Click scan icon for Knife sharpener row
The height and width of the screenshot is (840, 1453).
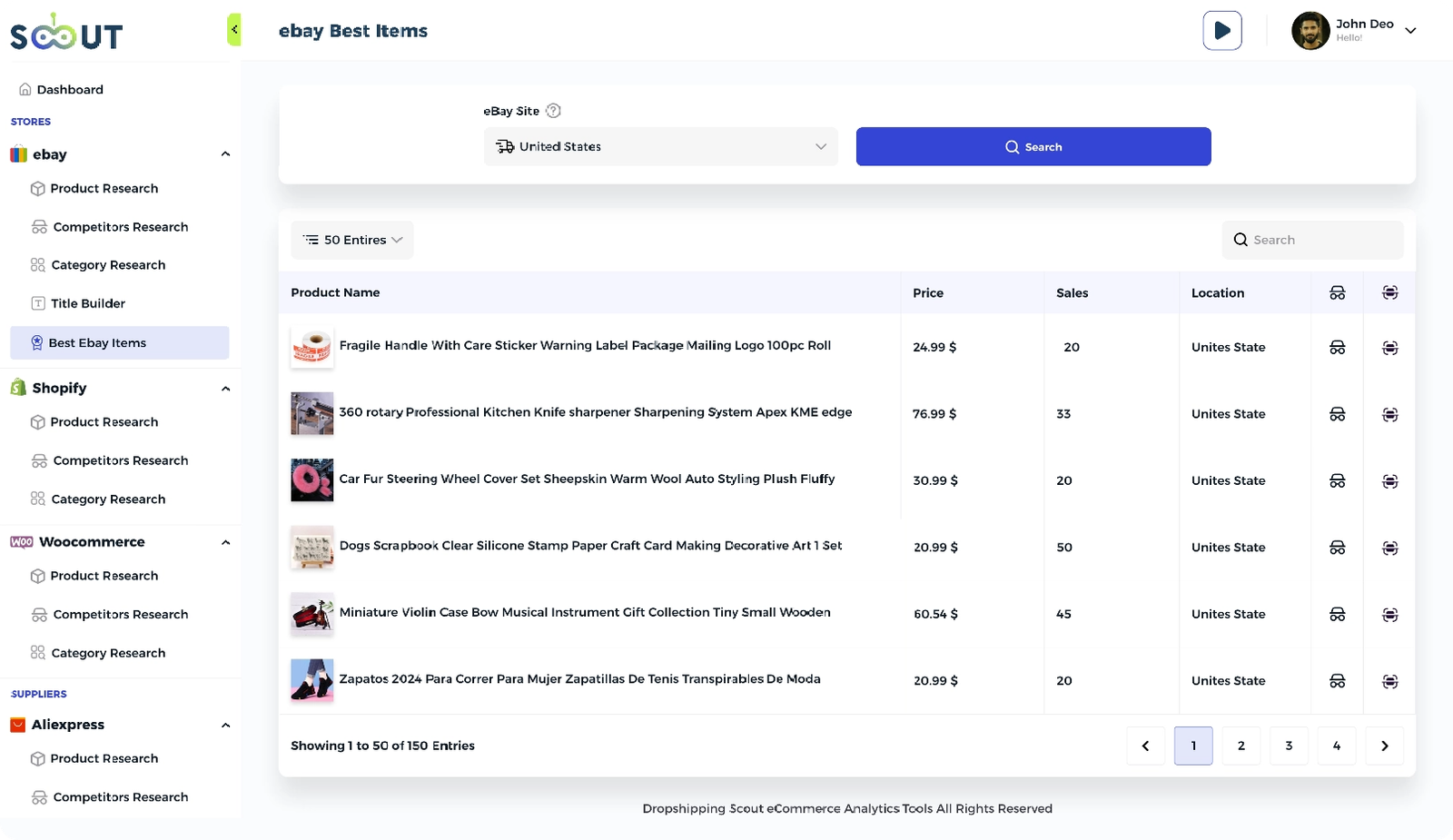click(1389, 414)
